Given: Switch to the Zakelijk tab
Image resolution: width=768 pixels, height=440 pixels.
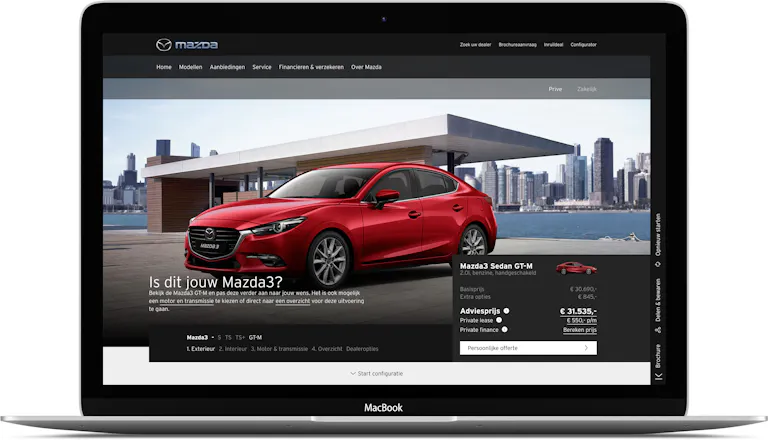Looking at the screenshot, I should point(587,89).
